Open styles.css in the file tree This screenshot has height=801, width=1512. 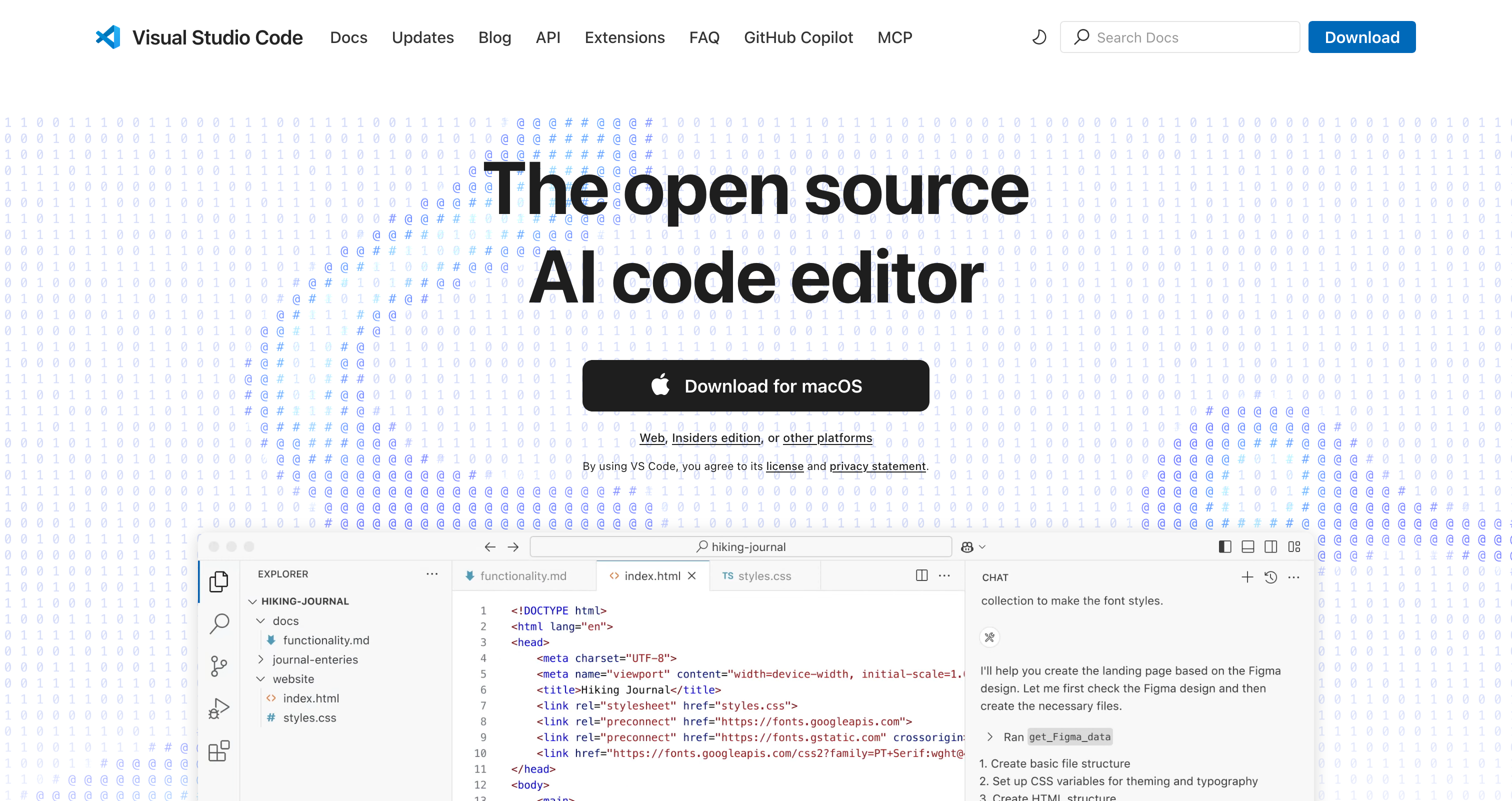[309, 717]
